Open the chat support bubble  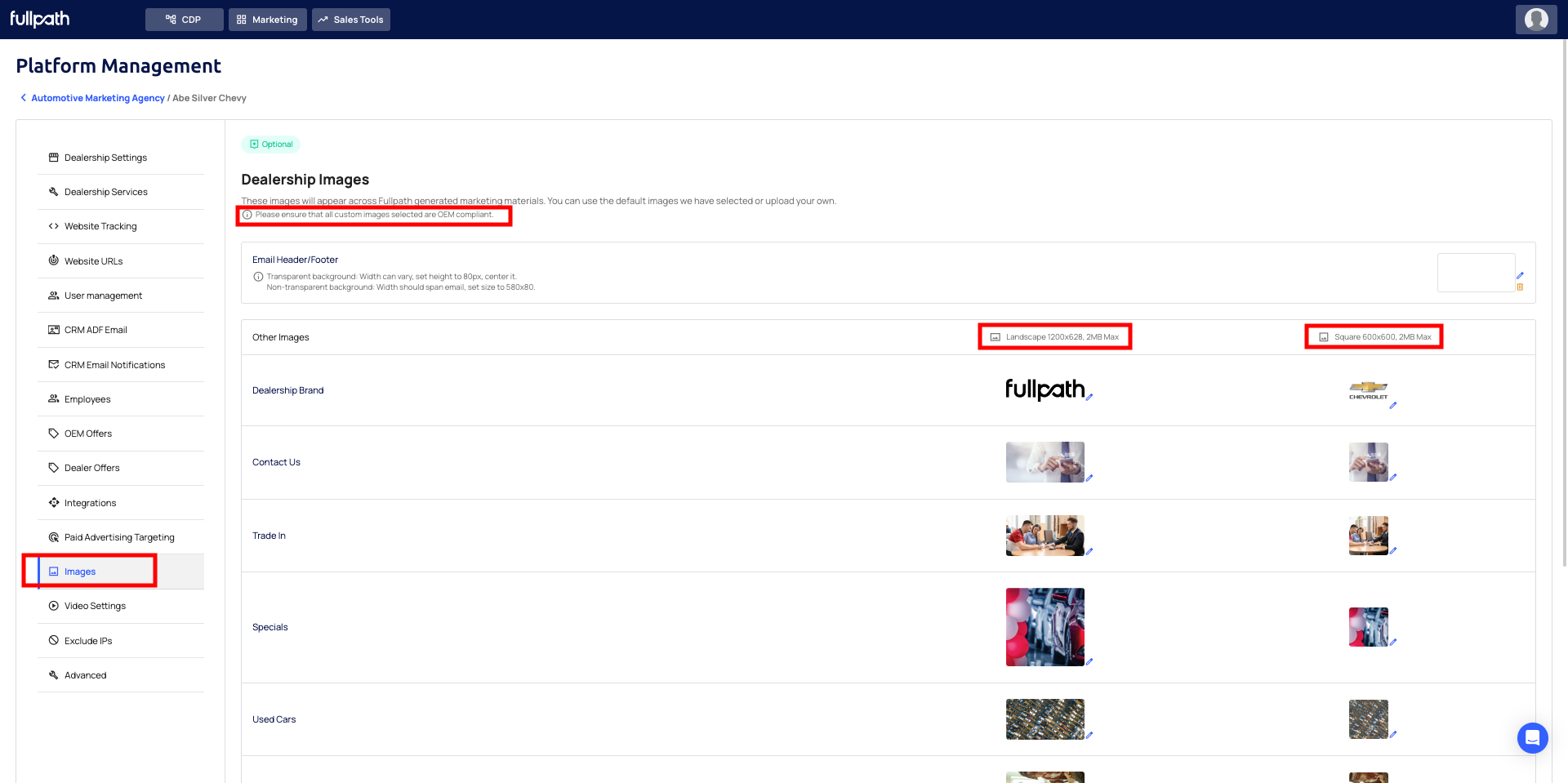(x=1533, y=738)
